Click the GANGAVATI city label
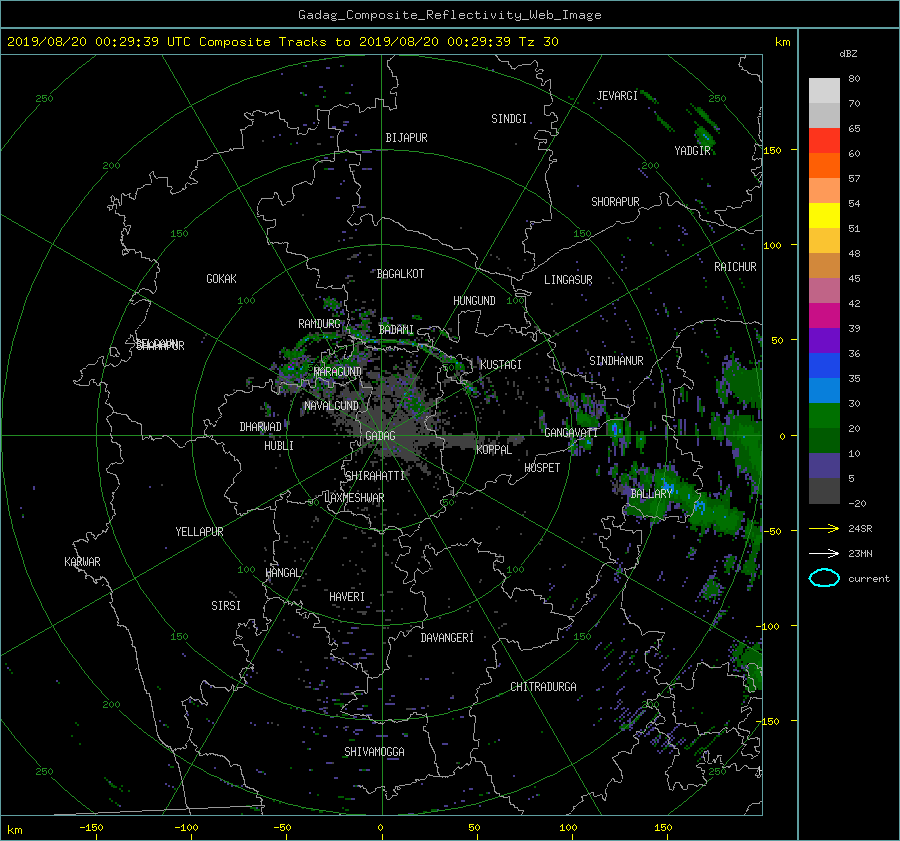 pos(571,432)
